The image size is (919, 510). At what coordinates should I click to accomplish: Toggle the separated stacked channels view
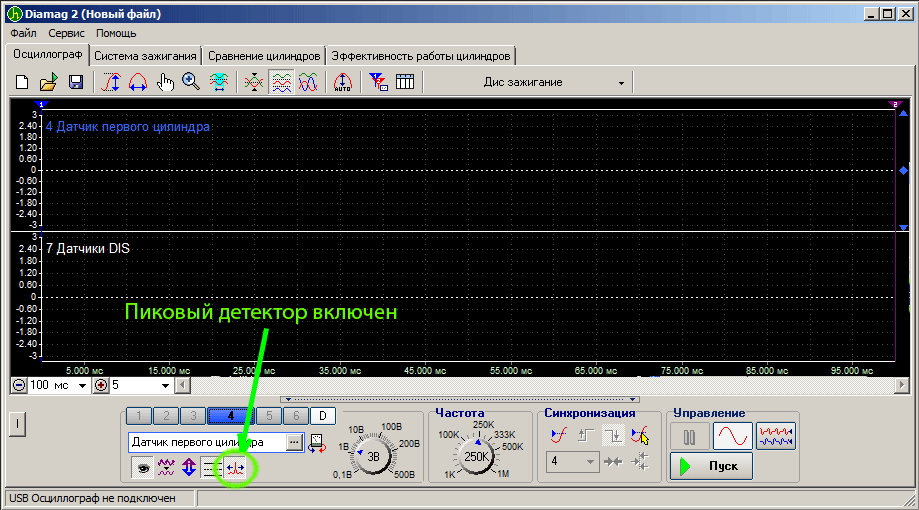click(281, 82)
